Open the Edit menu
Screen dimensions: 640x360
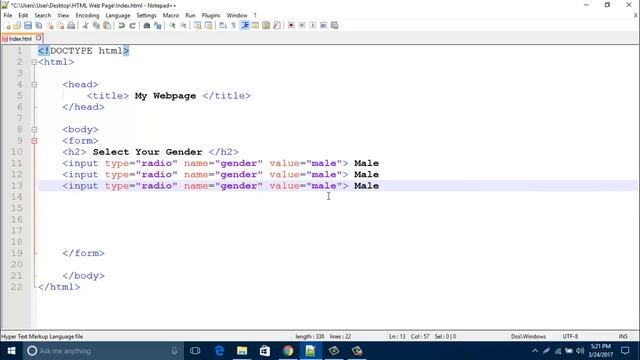[x=23, y=15]
